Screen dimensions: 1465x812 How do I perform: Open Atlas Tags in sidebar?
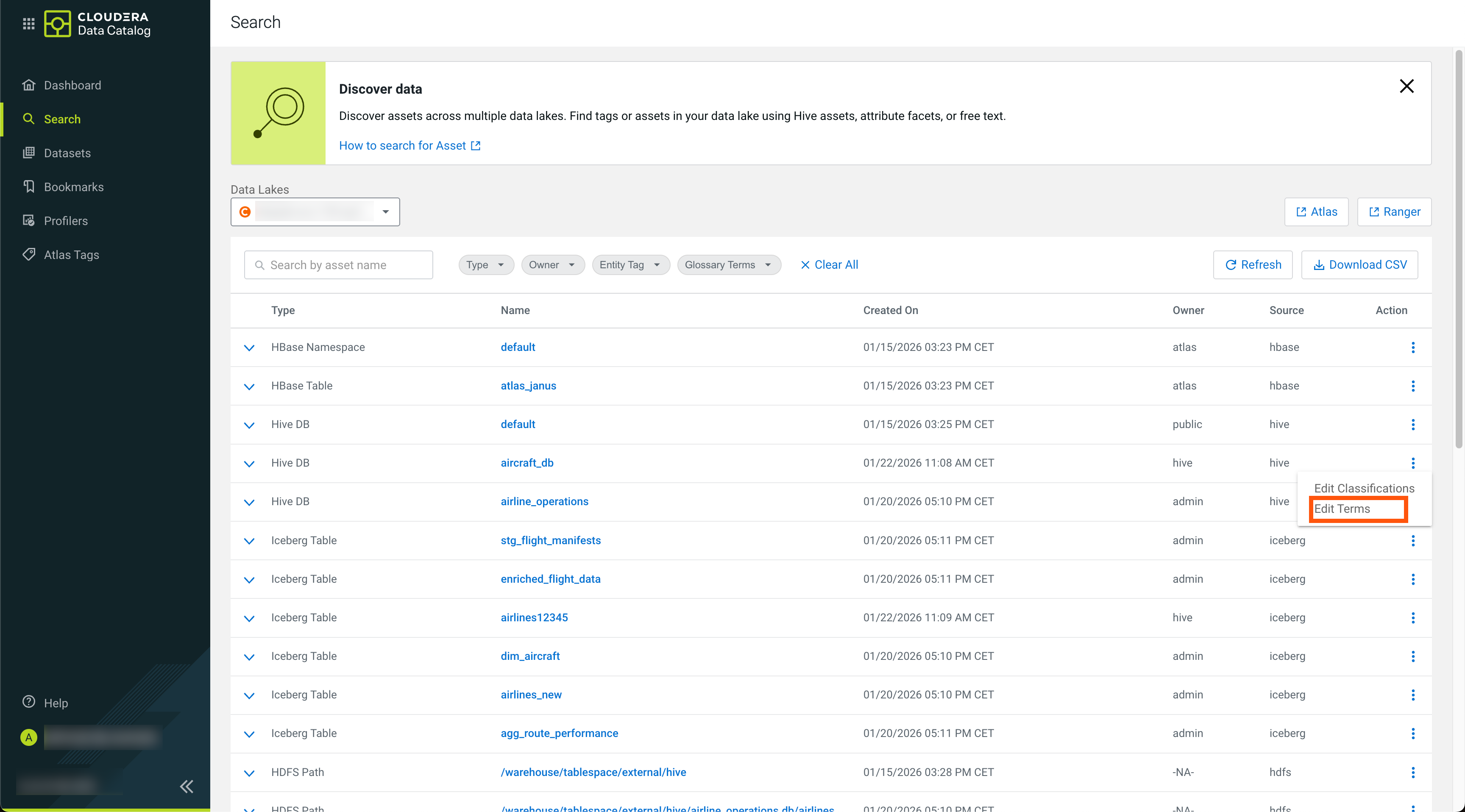tap(71, 255)
